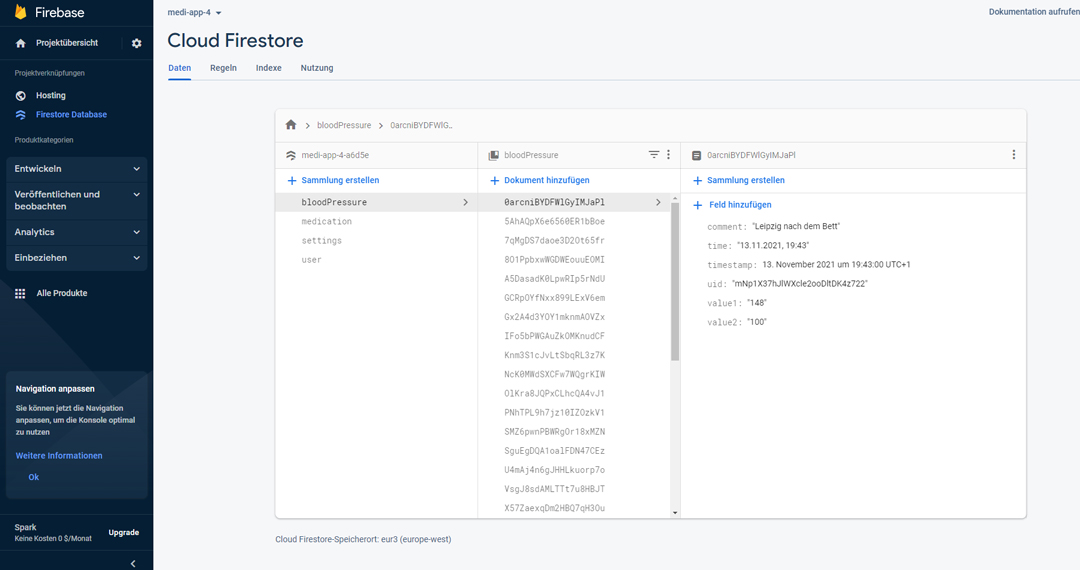Click the Projektübersicht home icon
Viewport: 1080px width, 570px height.
pyautogui.click(x=21, y=43)
